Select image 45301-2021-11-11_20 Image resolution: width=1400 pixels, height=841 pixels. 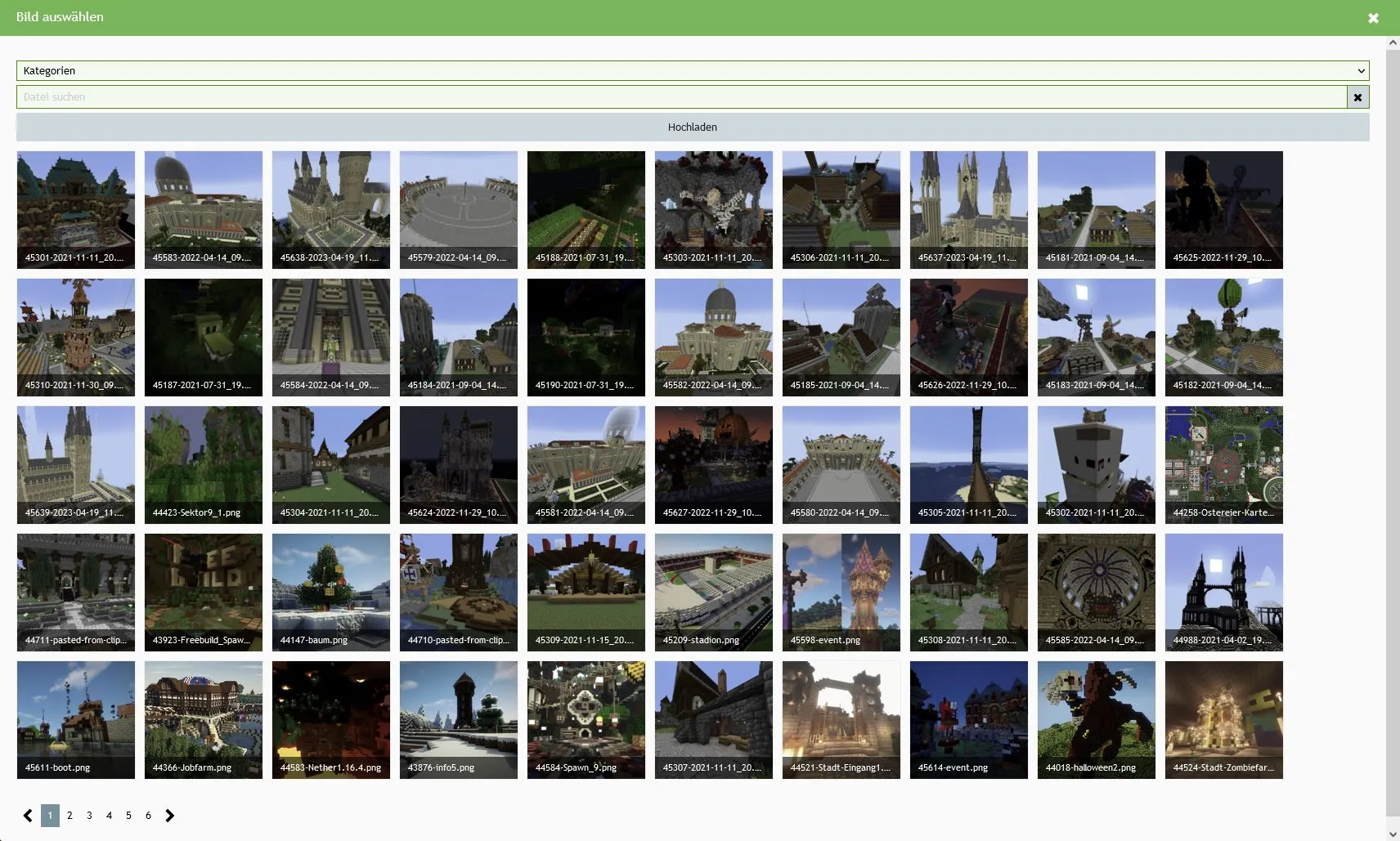pyautogui.click(x=76, y=210)
